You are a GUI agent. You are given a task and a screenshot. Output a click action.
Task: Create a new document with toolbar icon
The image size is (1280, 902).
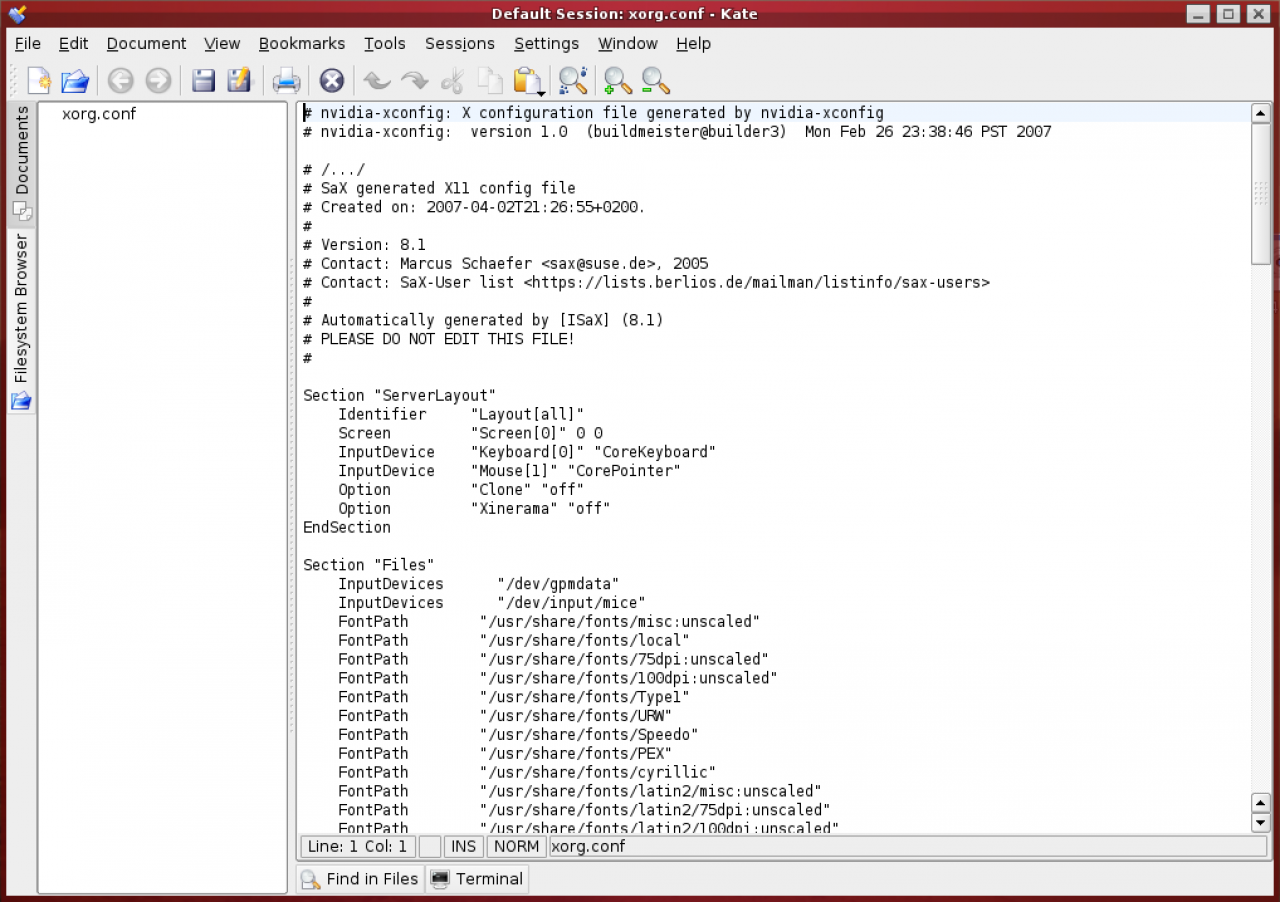(38, 80)
